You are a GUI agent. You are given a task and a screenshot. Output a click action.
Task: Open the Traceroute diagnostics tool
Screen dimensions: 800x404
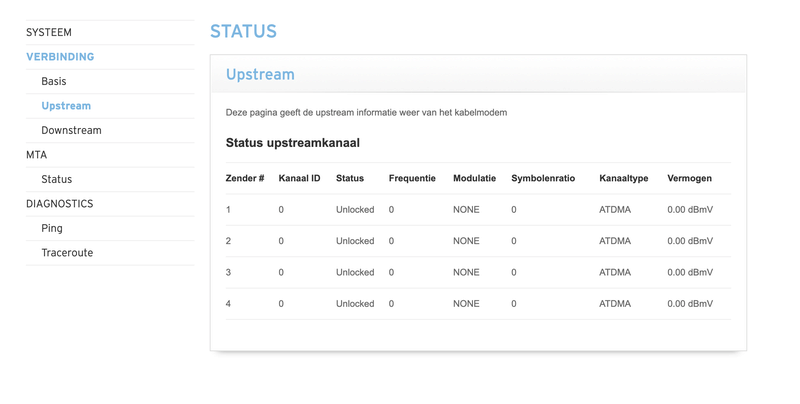(67, 253)
